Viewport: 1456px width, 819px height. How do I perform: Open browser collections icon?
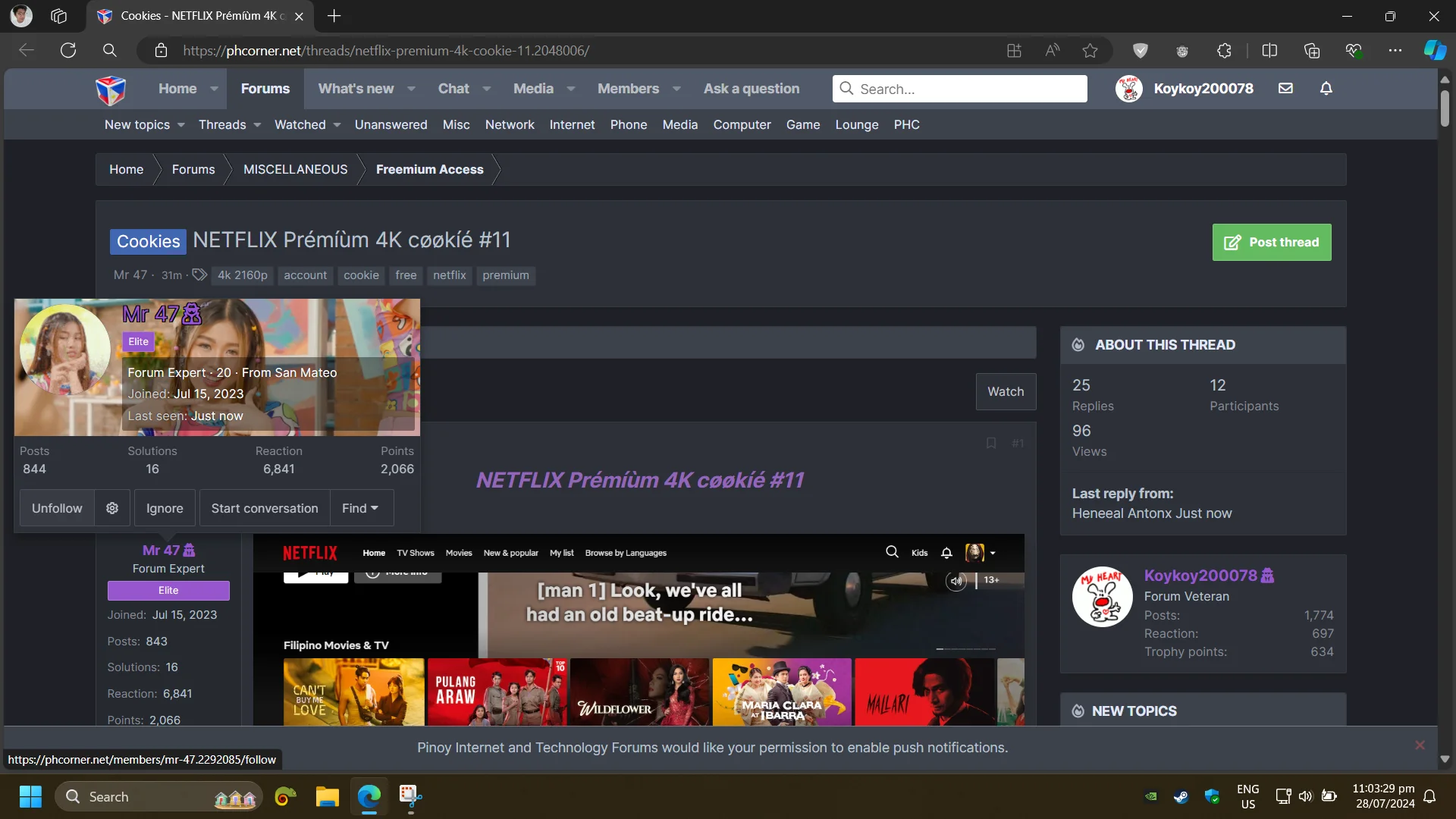(x=1311, y=50)
